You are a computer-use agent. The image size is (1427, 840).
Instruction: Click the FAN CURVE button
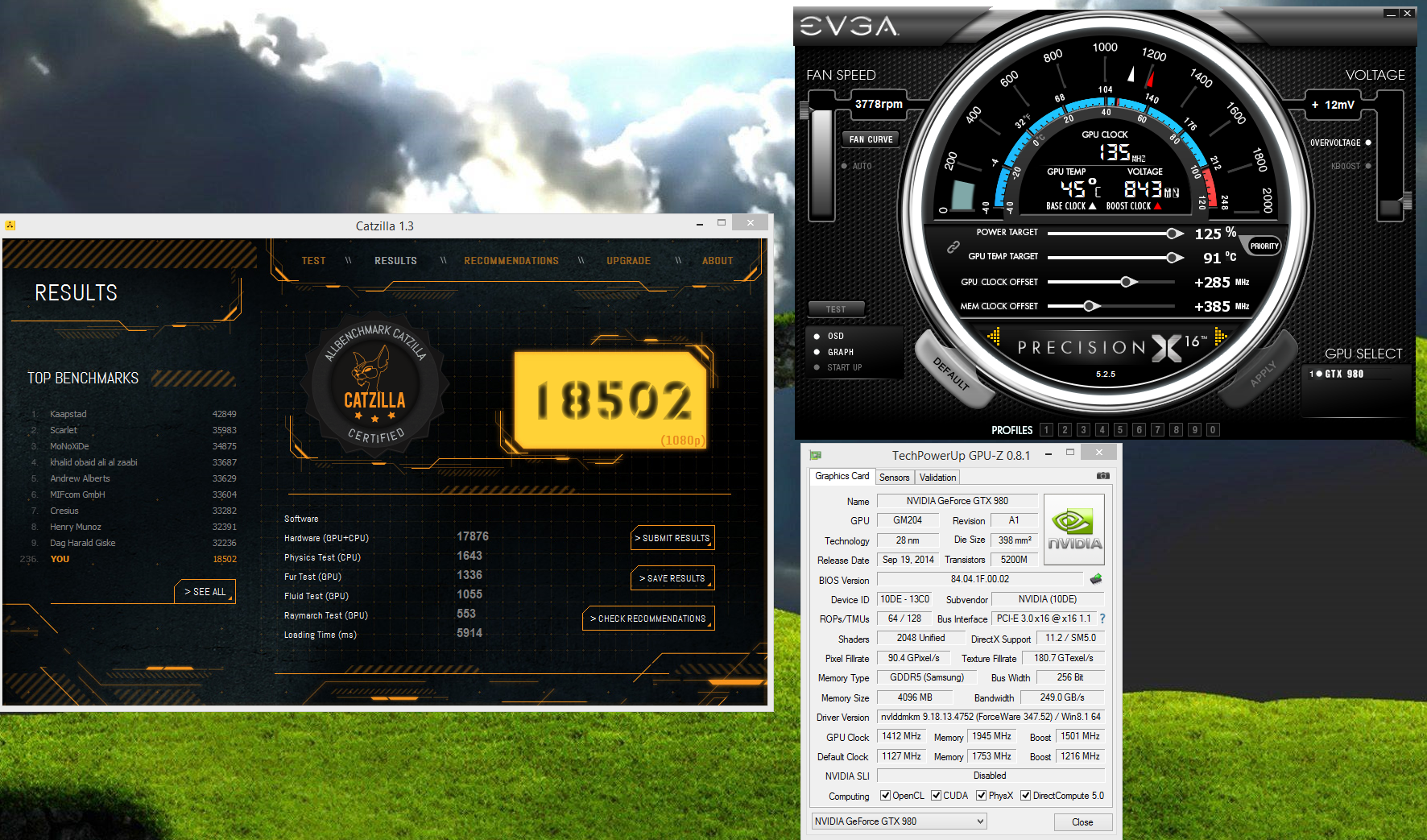click(x=871, y=139)
